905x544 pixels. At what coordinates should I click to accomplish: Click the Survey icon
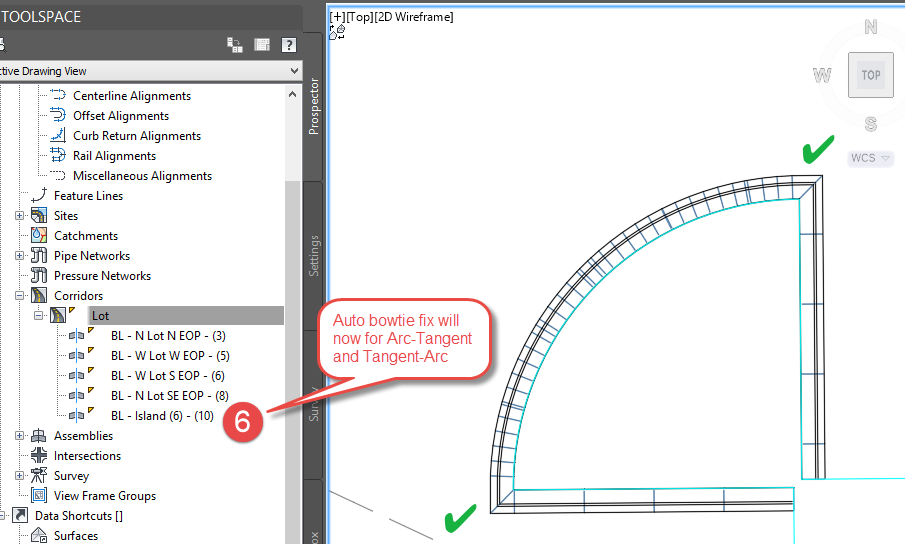coord(39,475)
